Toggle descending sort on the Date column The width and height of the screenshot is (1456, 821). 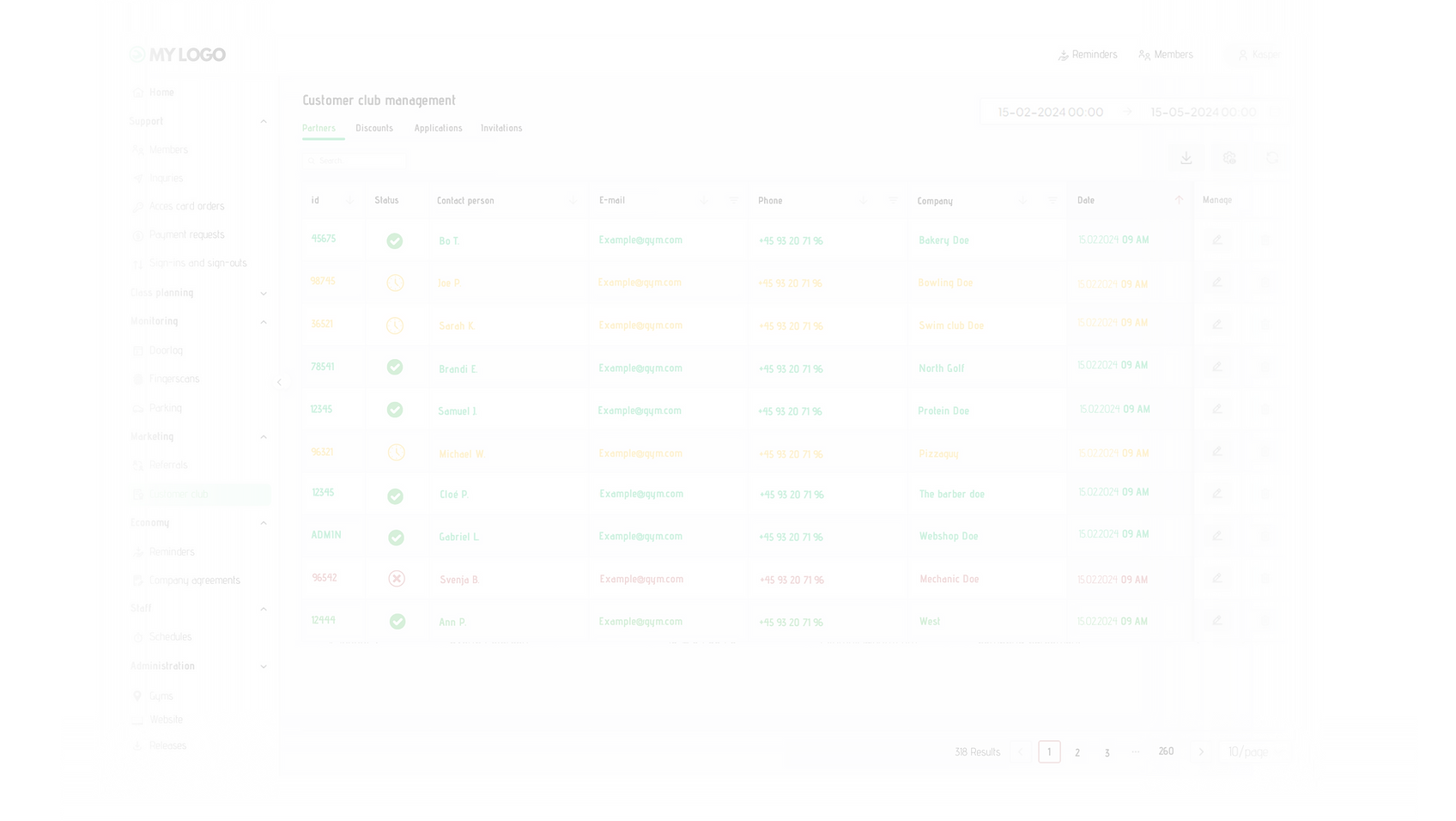tap(1179, 199)
